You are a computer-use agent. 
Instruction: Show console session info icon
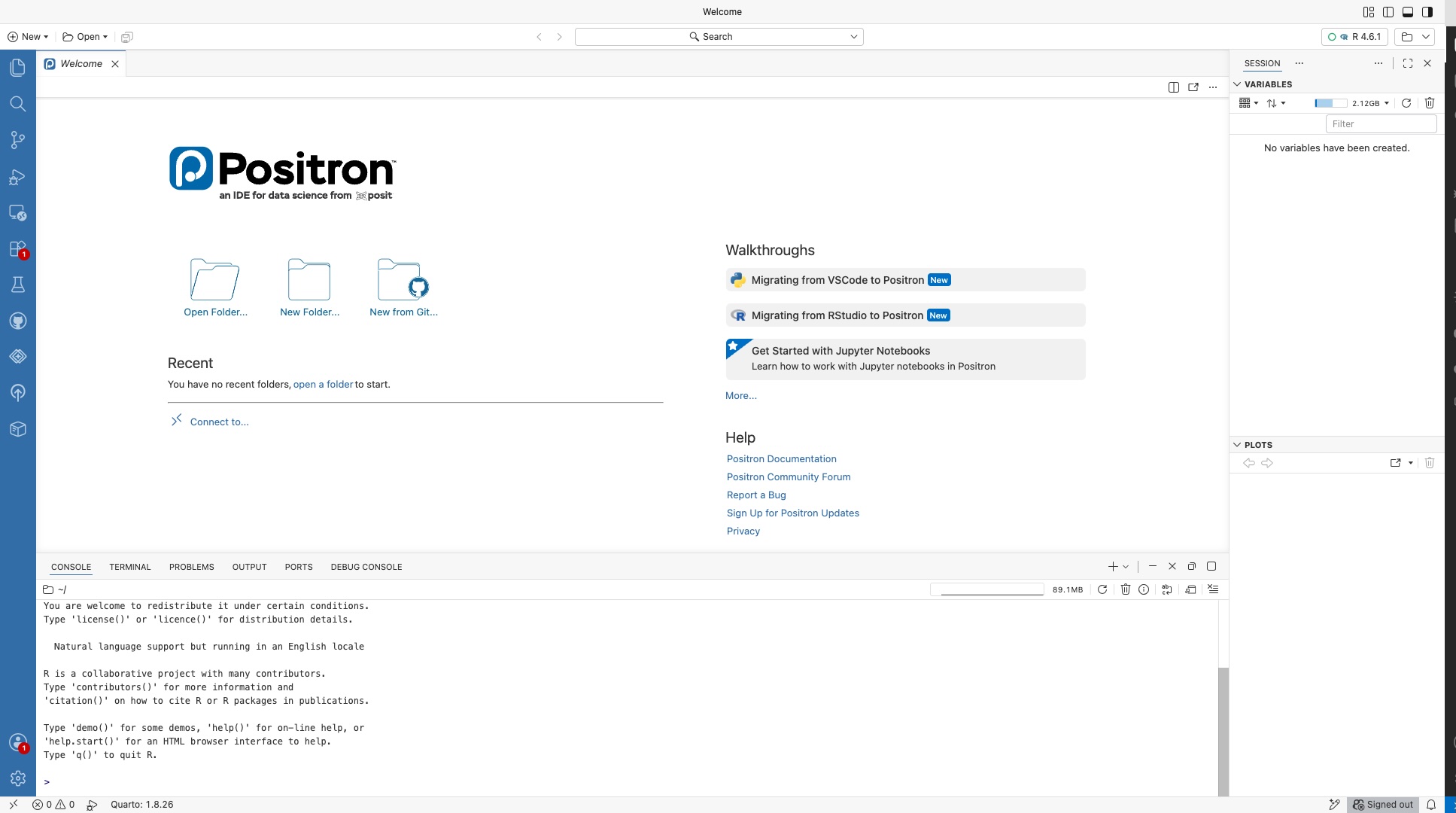[x=1144, y=589]
